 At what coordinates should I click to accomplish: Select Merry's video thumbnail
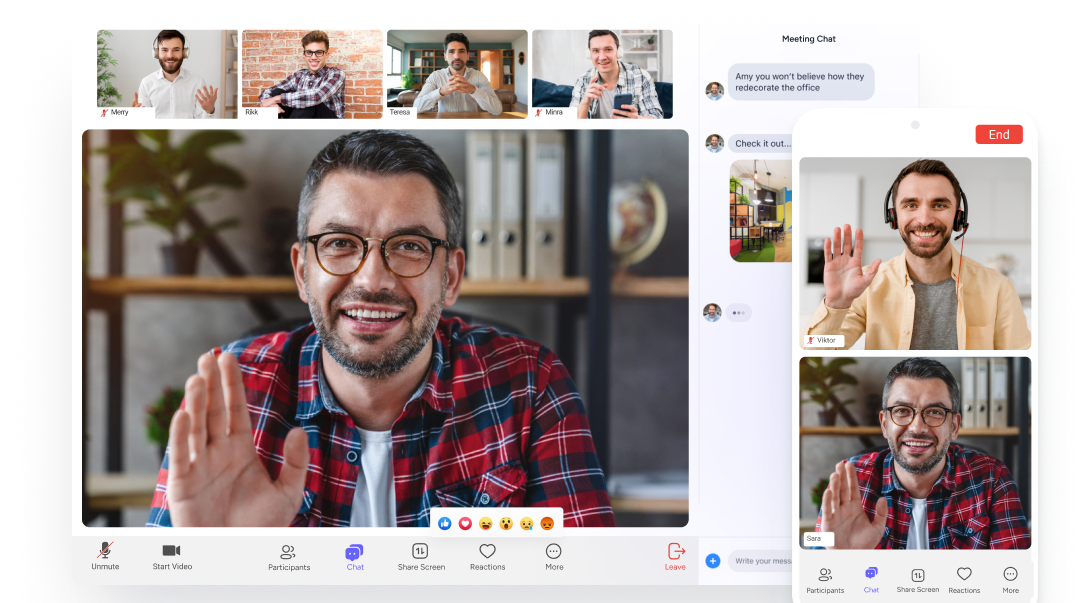167,74
